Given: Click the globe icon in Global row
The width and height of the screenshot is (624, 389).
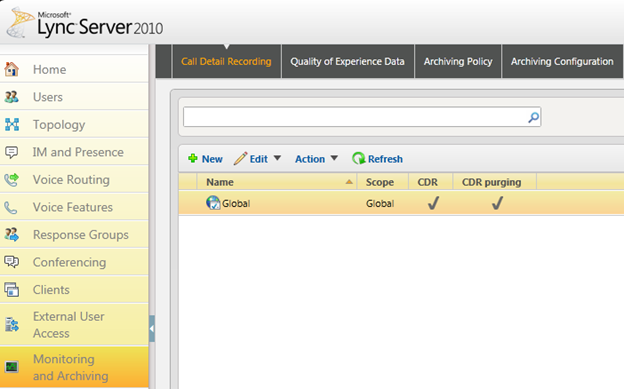Looking at the screenshot, I should pos(213,203).
